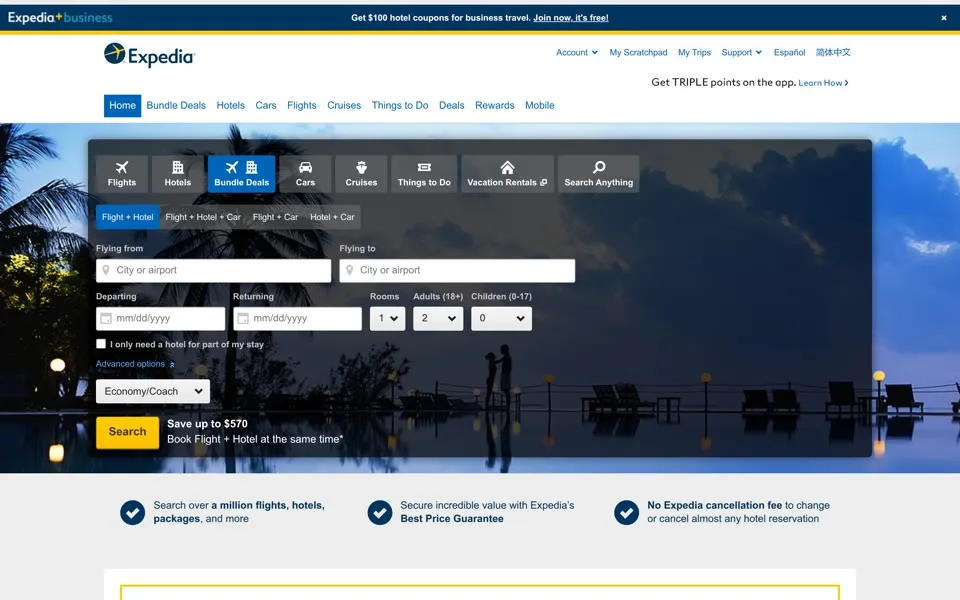
Task: Open Rewards in top navigation
Action: pyautogui.click(x=495, y=105)
